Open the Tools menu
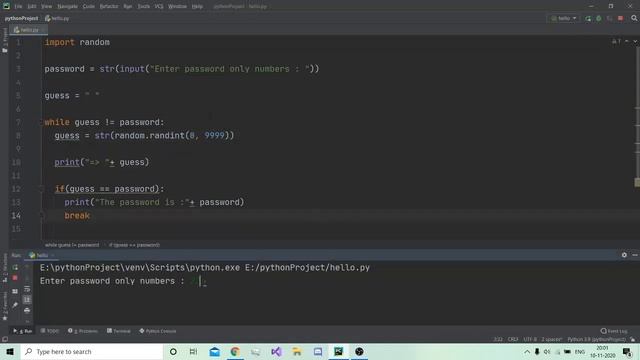640x360 pixels. (143, 7)
